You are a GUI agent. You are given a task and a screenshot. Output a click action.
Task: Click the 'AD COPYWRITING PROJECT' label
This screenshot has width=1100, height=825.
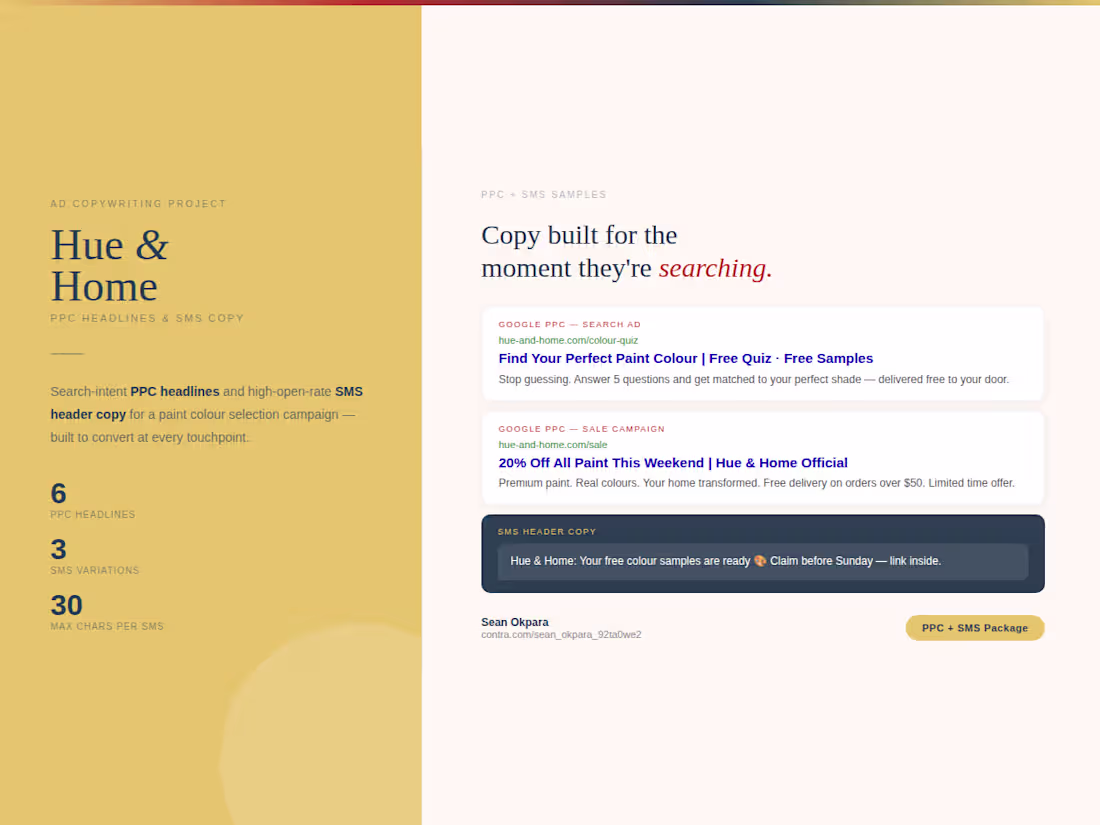click(x=138, y=203)
